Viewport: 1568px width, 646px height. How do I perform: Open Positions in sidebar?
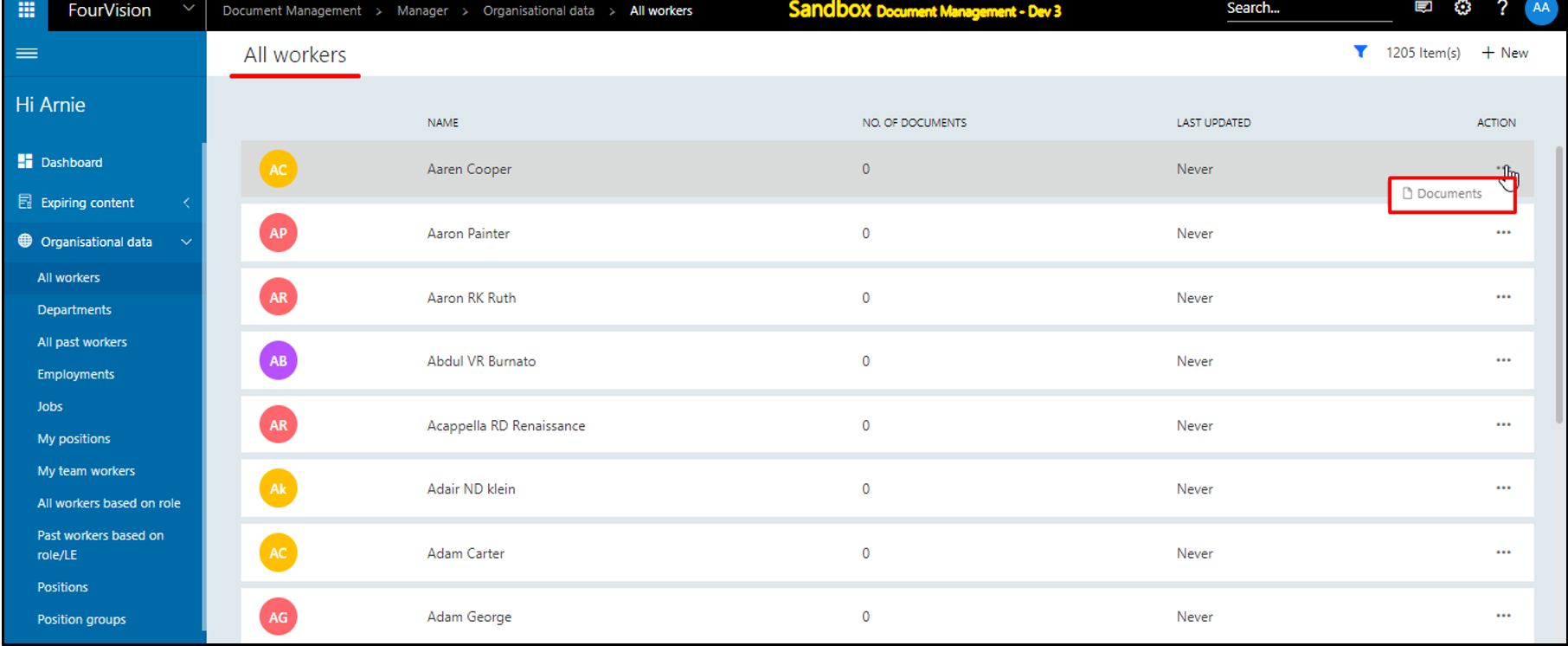pos(62,586)
